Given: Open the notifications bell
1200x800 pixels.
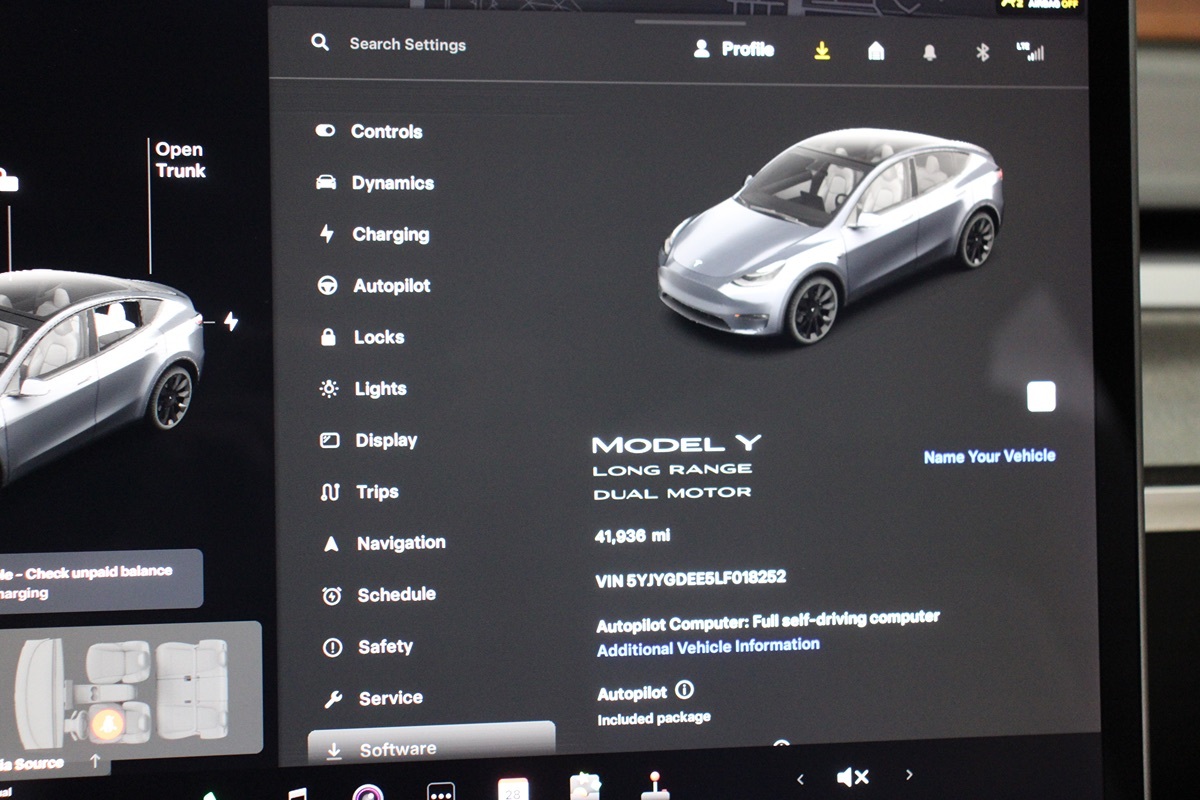Looking at the screenshot, I should point(929,53).
